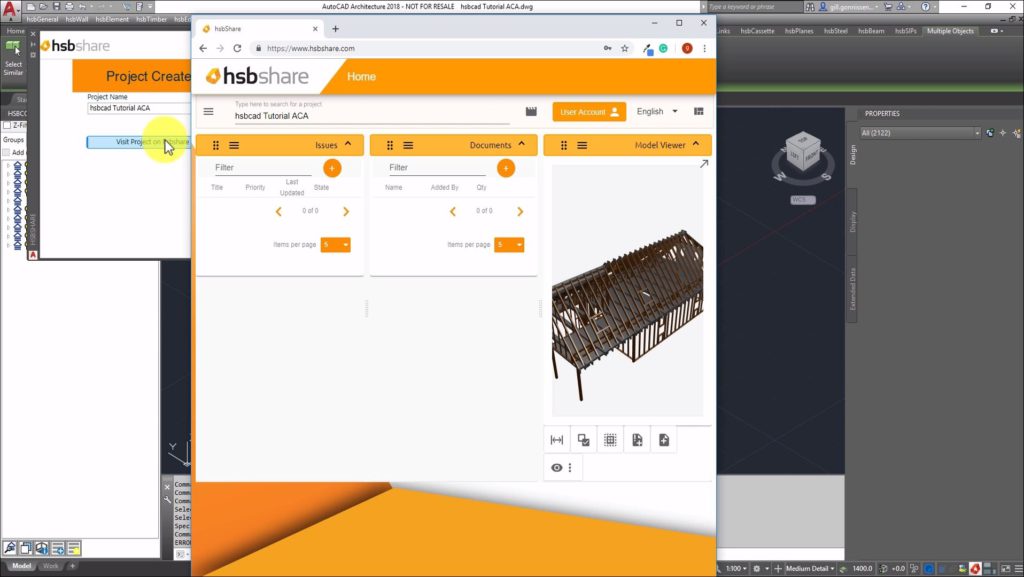Open Model Viewer in full-screen arrow

703,164
